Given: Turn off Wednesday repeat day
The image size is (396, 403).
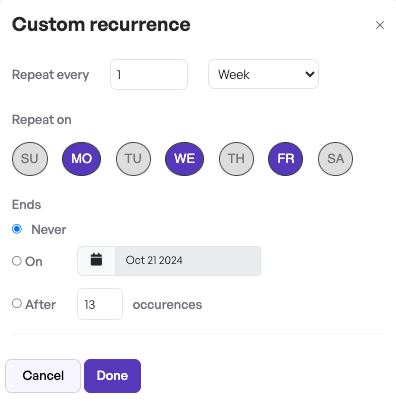Looking at the screenshot, I should pos(184,159).
